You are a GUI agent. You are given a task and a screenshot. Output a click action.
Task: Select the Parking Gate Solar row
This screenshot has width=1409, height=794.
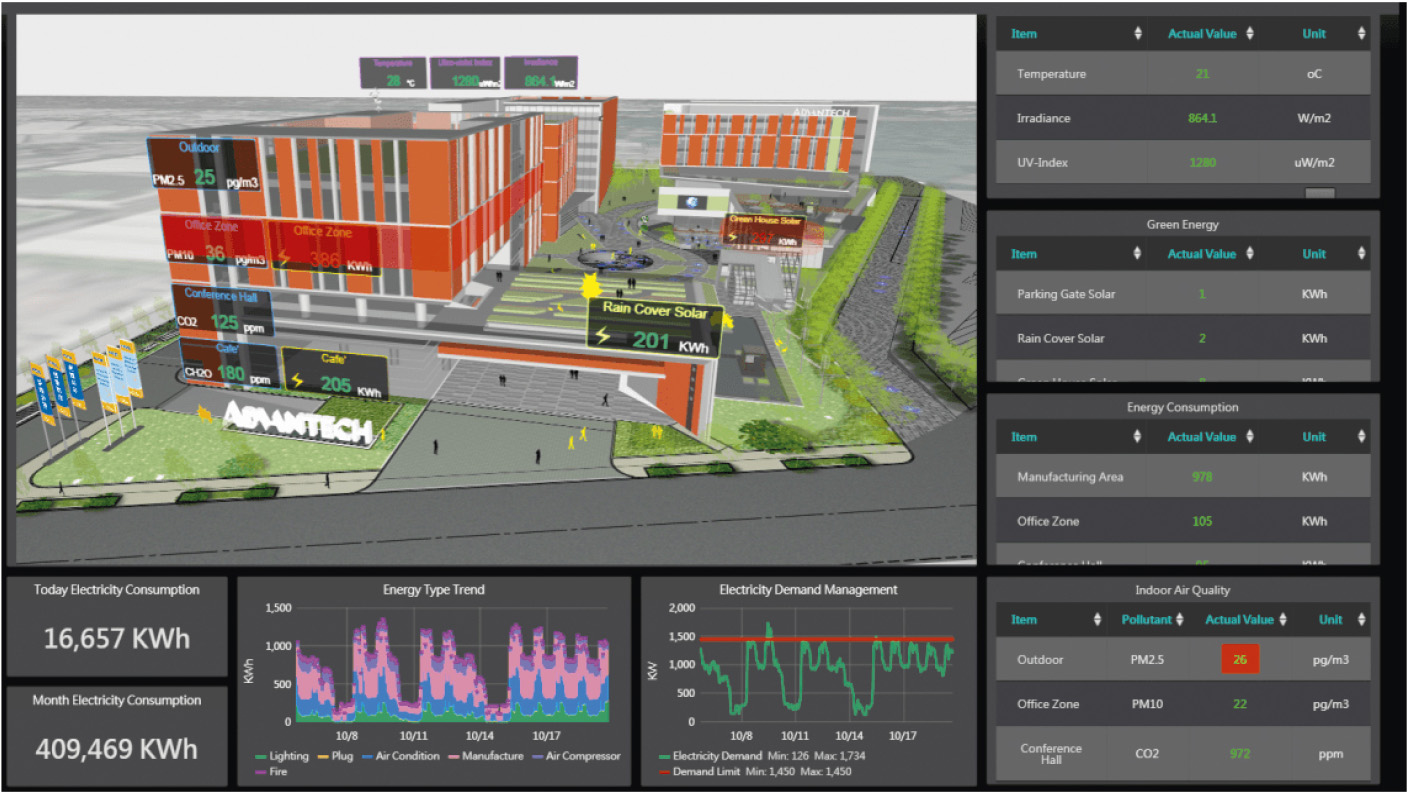(1183, 294)
